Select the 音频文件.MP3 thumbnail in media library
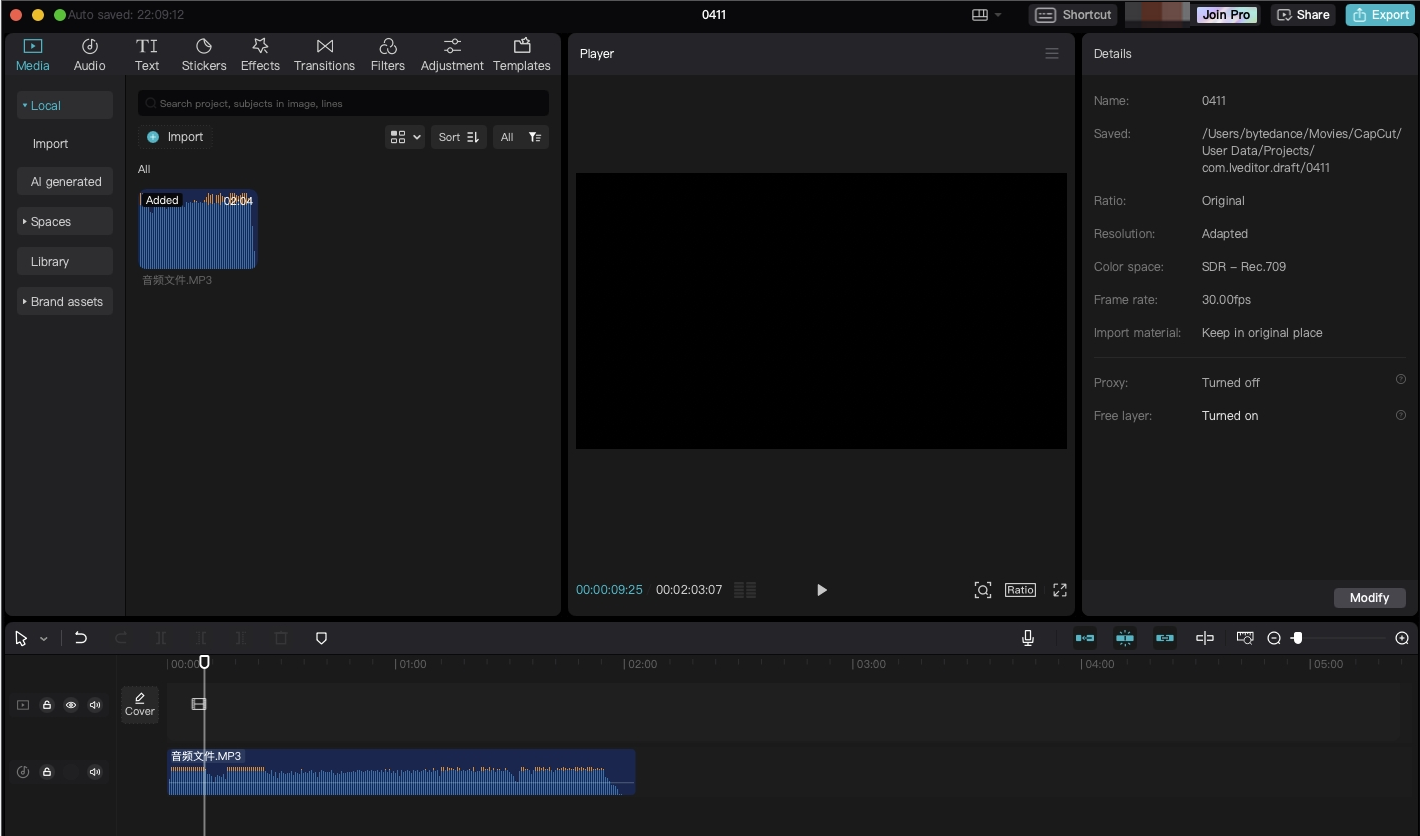 (197, 229)
